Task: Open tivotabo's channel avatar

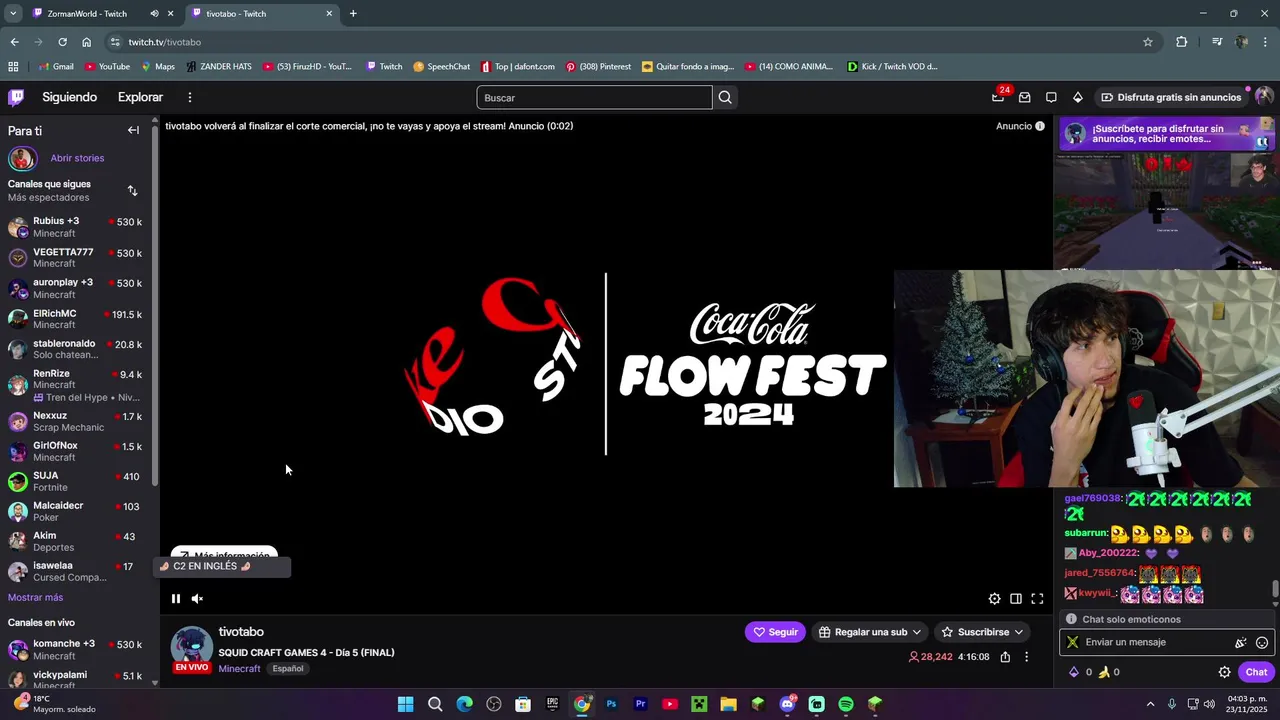Action: pos(191,646)
